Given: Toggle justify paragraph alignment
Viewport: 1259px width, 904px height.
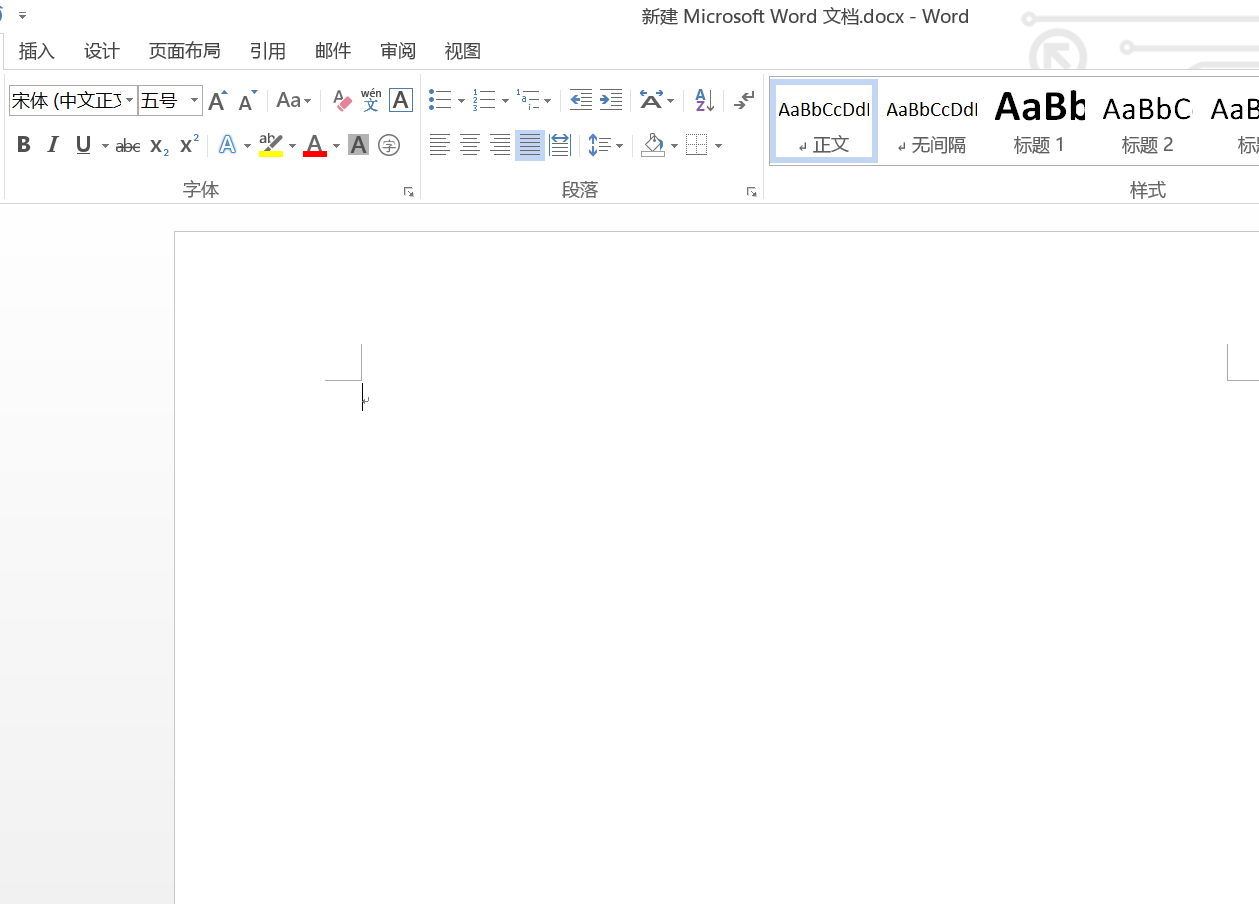Looking at the screenshot, I should [530, 146].
